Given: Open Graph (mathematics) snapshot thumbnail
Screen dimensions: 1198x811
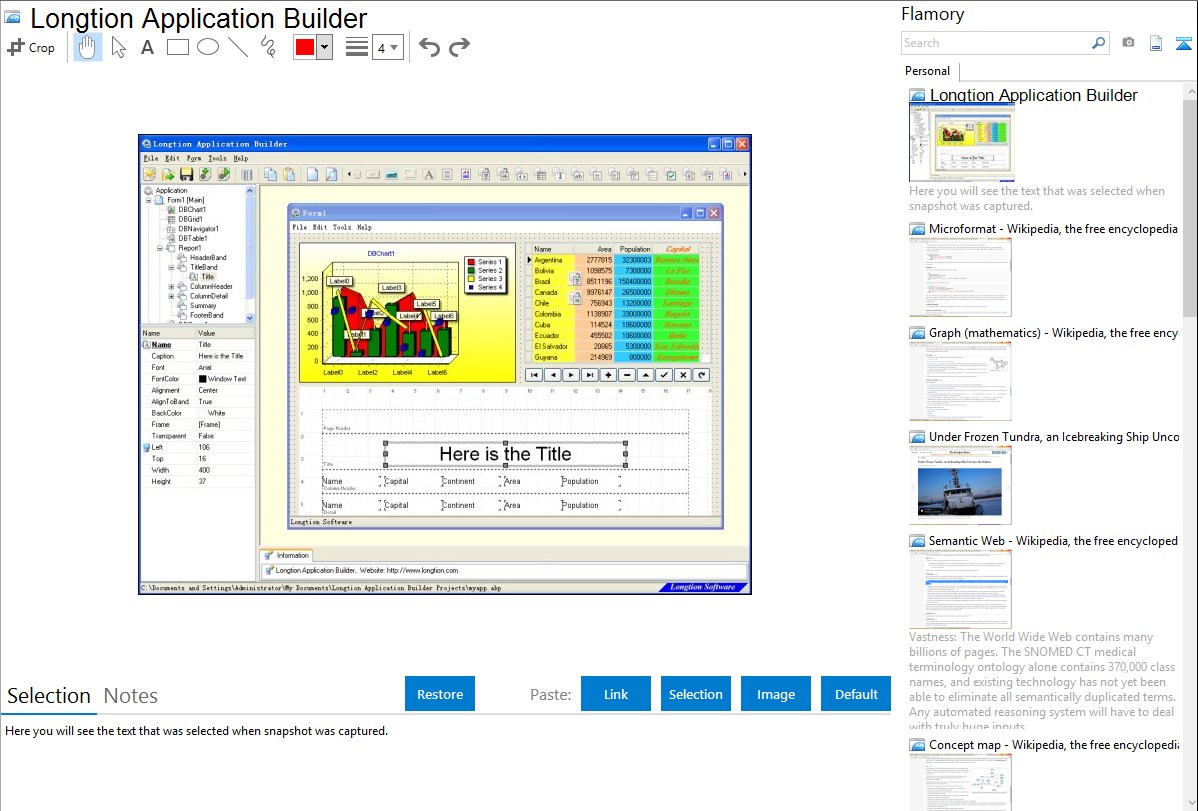Looking at the screenshot, I should pos(960,381).
